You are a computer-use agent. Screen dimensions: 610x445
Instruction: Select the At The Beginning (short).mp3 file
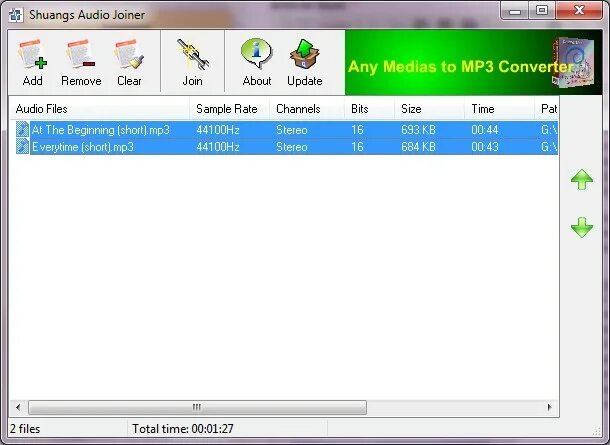(101, 130)
